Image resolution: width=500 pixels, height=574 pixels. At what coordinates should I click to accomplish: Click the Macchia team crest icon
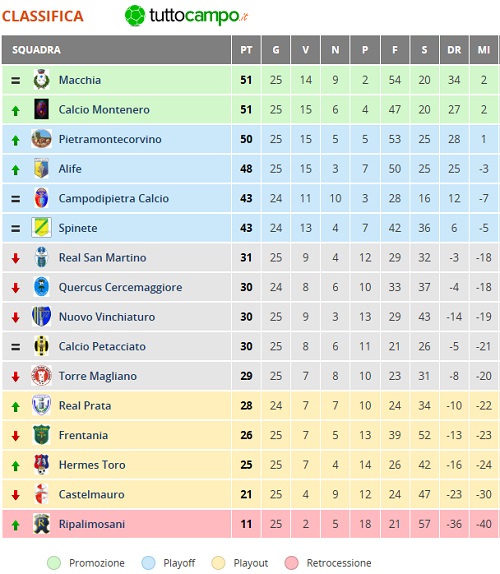(x=41, y=79)
